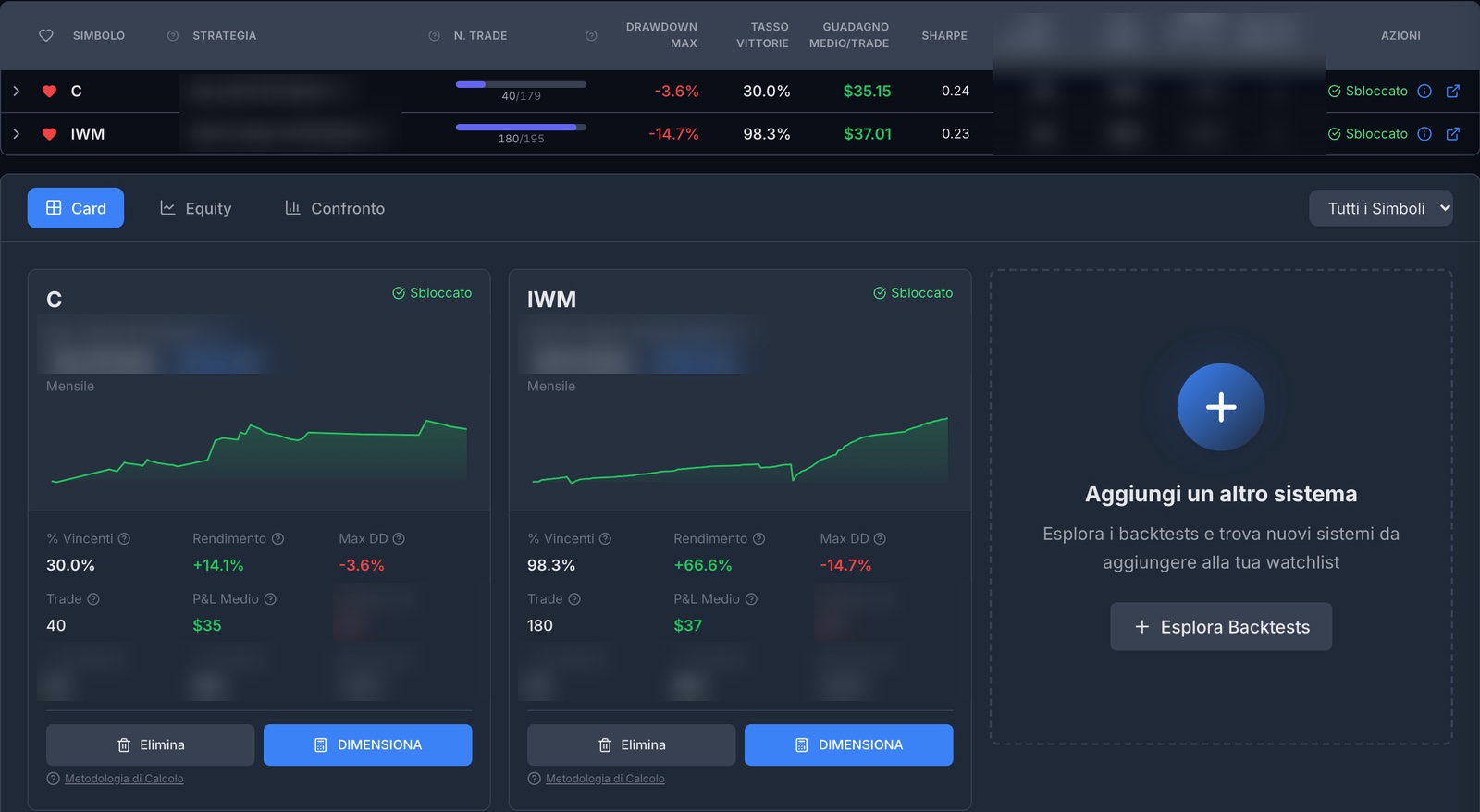Open Metodologia di Calcolo link under C card
The width and height of the screenshot is (1480, 812).
pyautogui.click(x=124, y=779)
